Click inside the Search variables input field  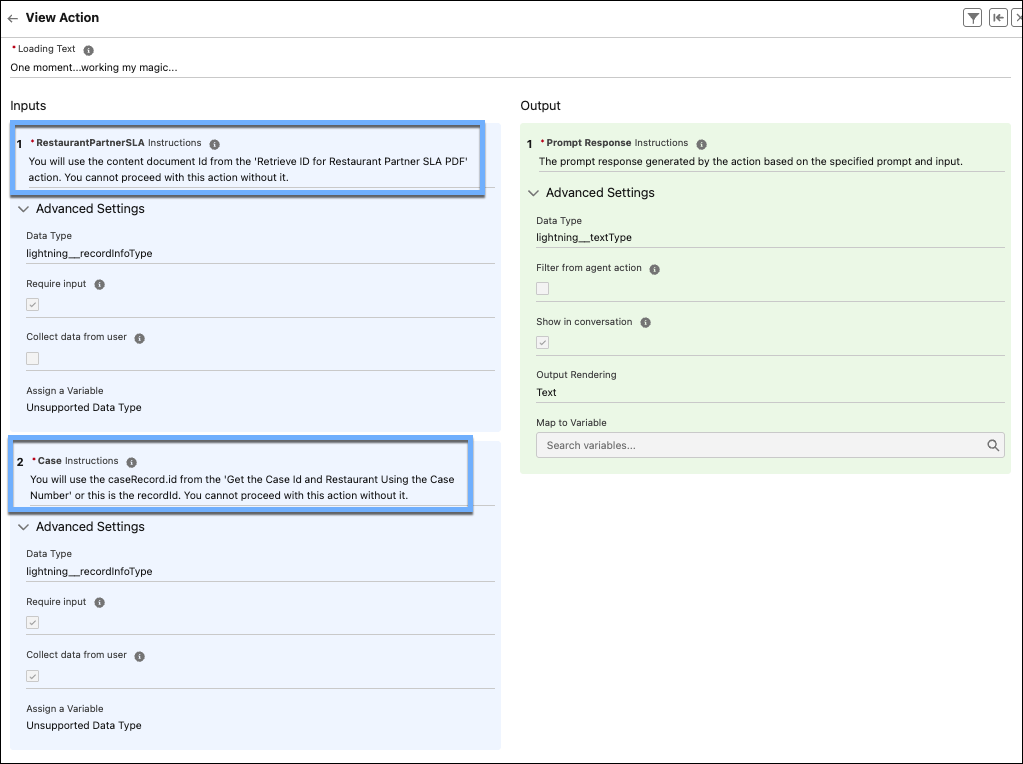click(750, 445)
